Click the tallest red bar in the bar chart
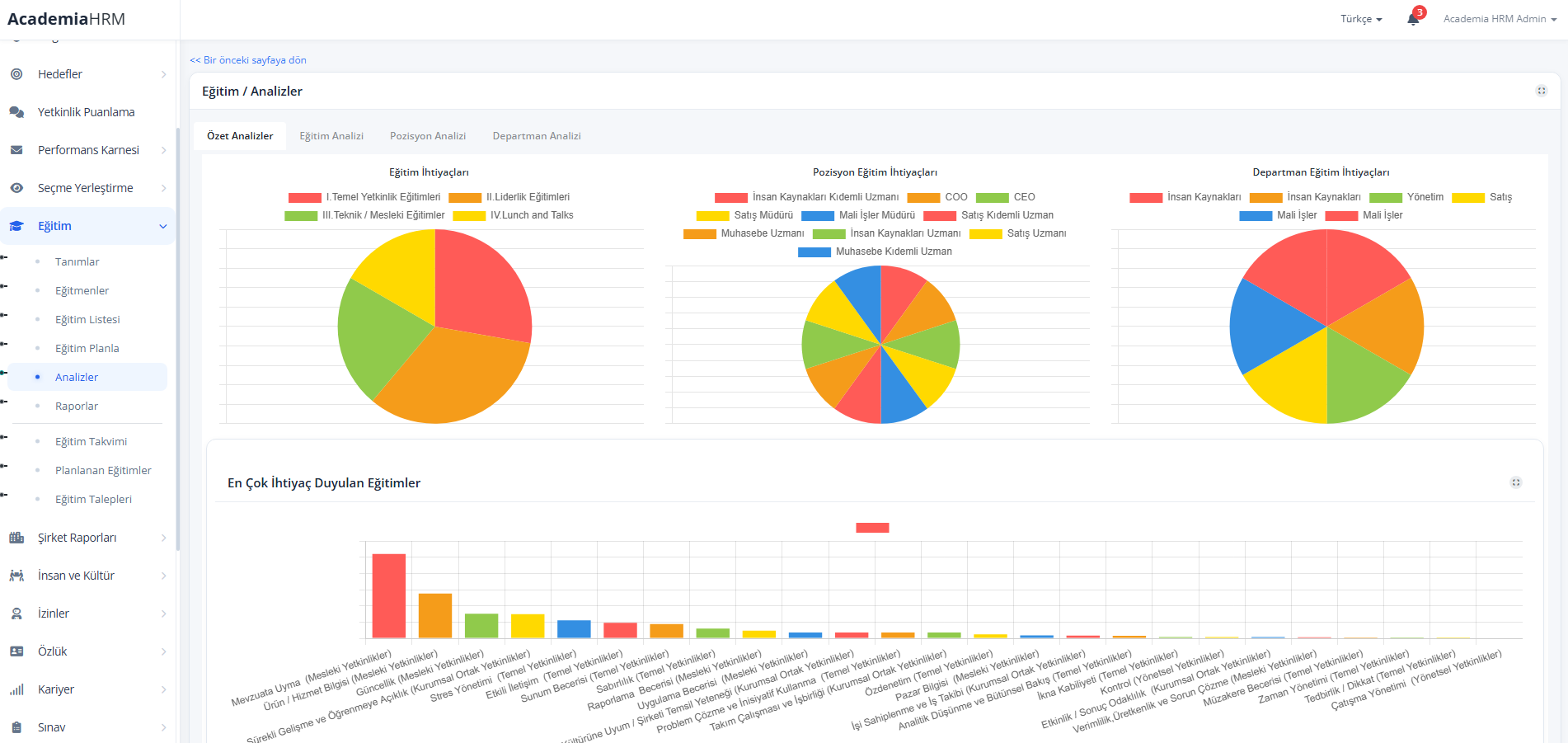The width and height of the screenshot is (1568, 743). tap(389, 596)
